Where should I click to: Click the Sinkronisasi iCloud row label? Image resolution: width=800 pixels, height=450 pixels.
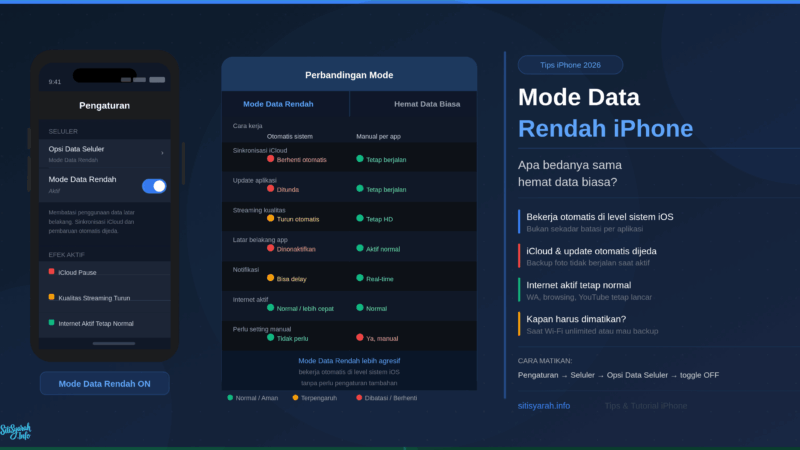coord(260,151)
